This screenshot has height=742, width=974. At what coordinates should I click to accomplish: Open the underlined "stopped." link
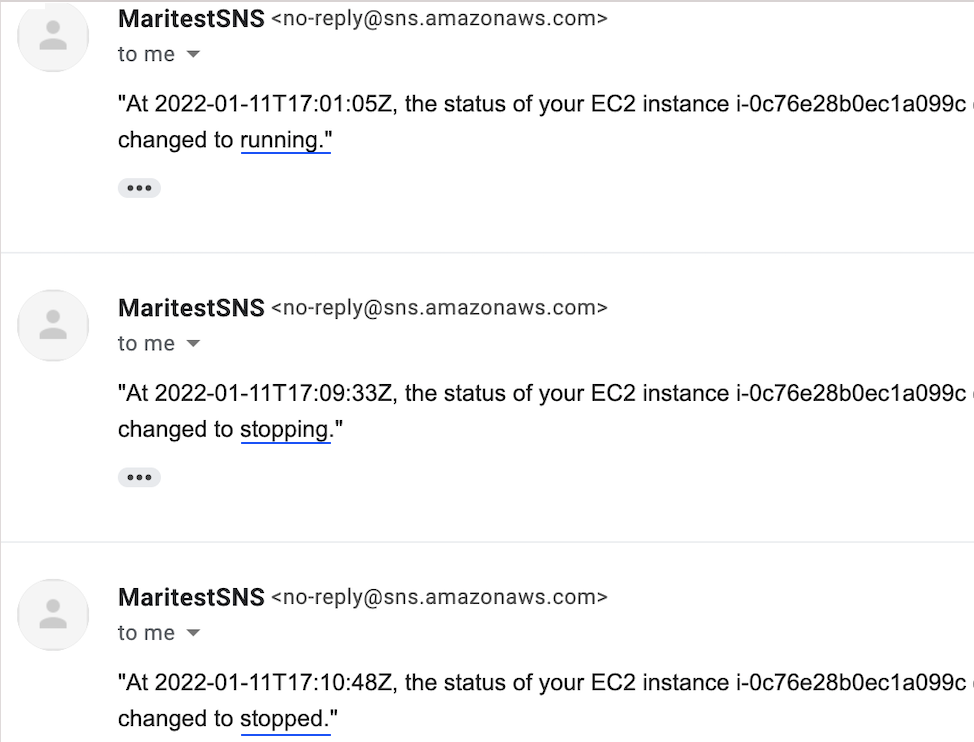point(284,719)
